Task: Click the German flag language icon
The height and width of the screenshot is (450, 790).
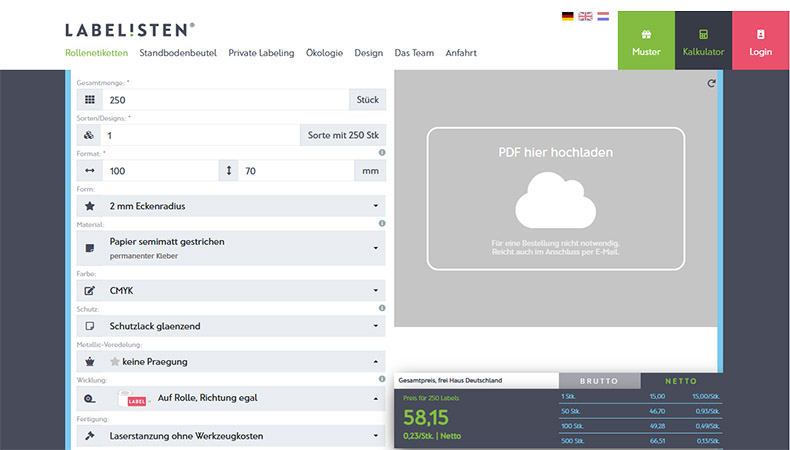Action: point(568,16)
